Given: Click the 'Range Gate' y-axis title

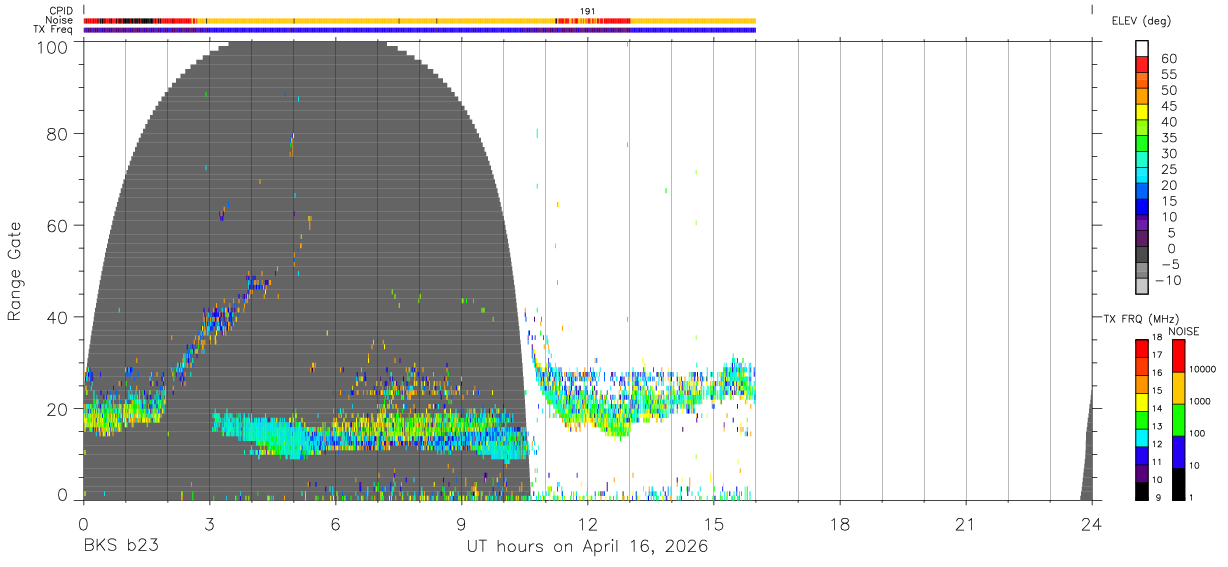Looking at the screenshot, I should click(x=15, y=271).
